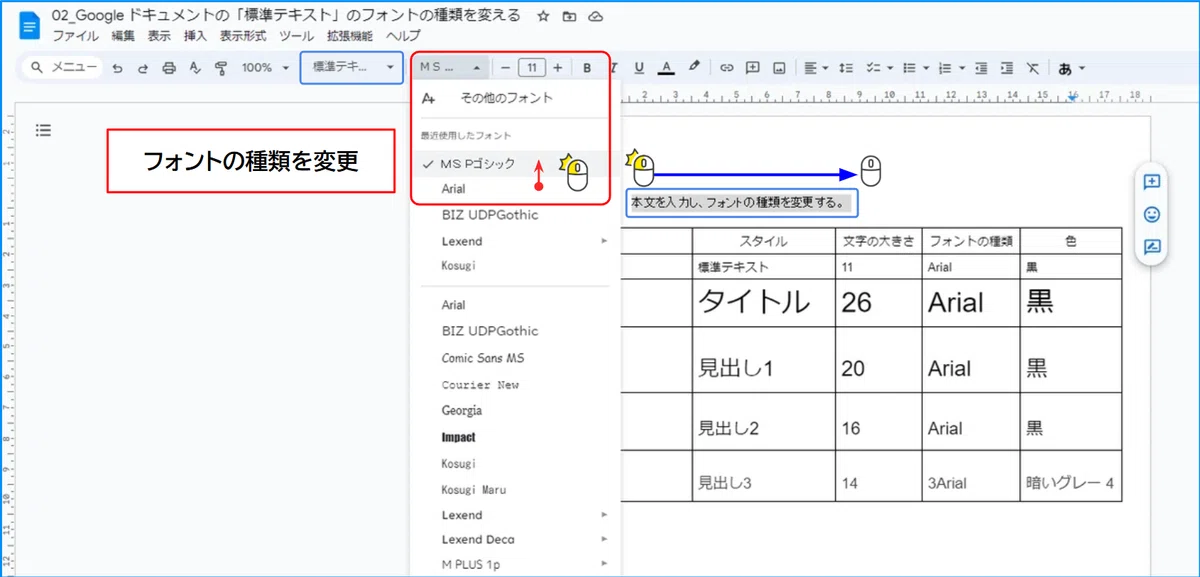The image size is (1200, 577).
Task: Click the メニュー search box
Action: 63,68
